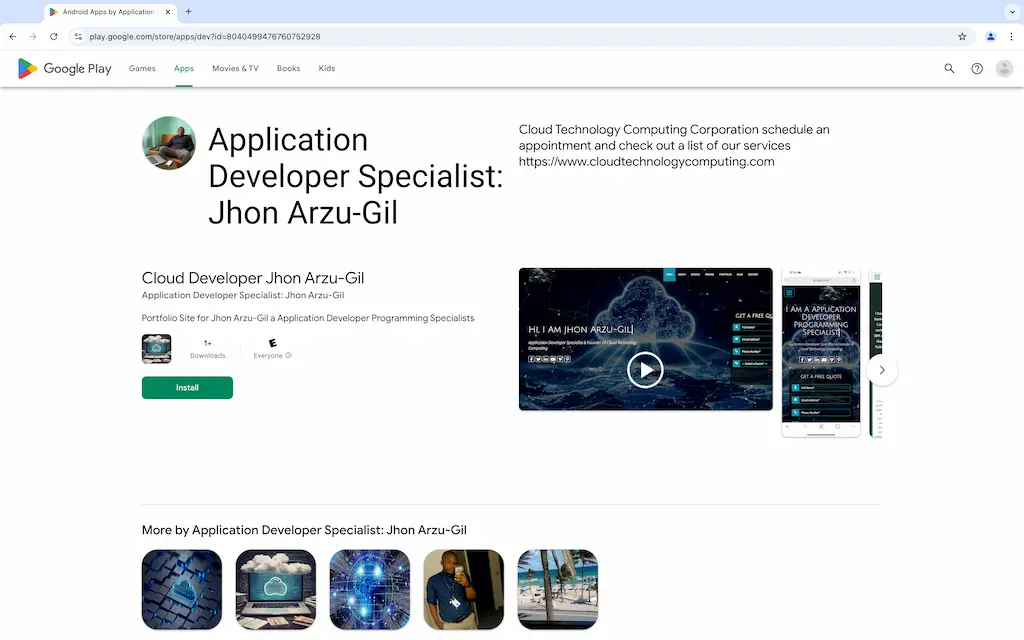This screenshot has width=1024, height=640.
Task: View the Everyone content rating info icon
Action: tap(288, 355)
